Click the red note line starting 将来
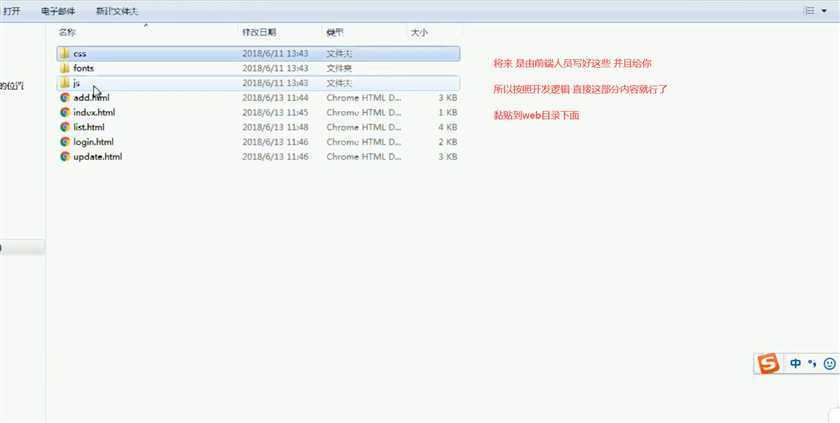The image size is (840, 423). click(x=572, y=64)
